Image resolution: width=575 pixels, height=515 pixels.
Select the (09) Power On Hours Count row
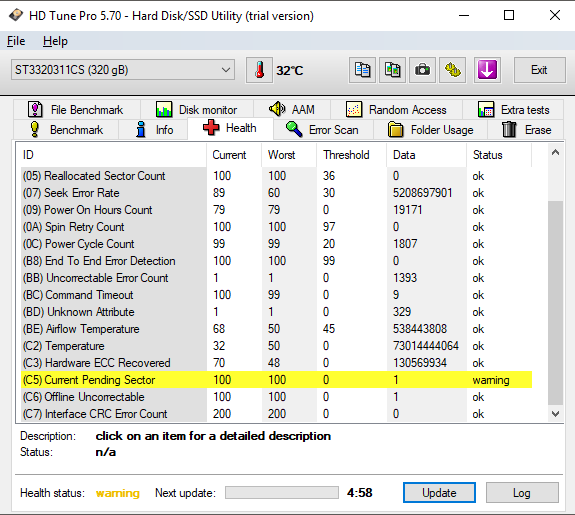277,210
